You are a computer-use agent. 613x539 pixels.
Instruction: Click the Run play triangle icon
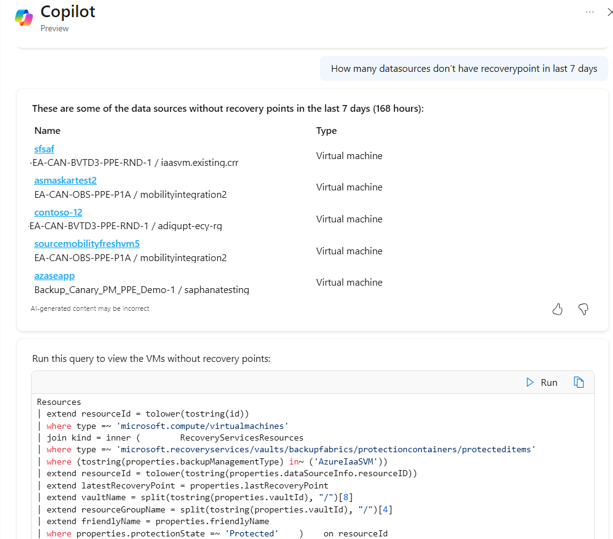click(x=530, y=382)
